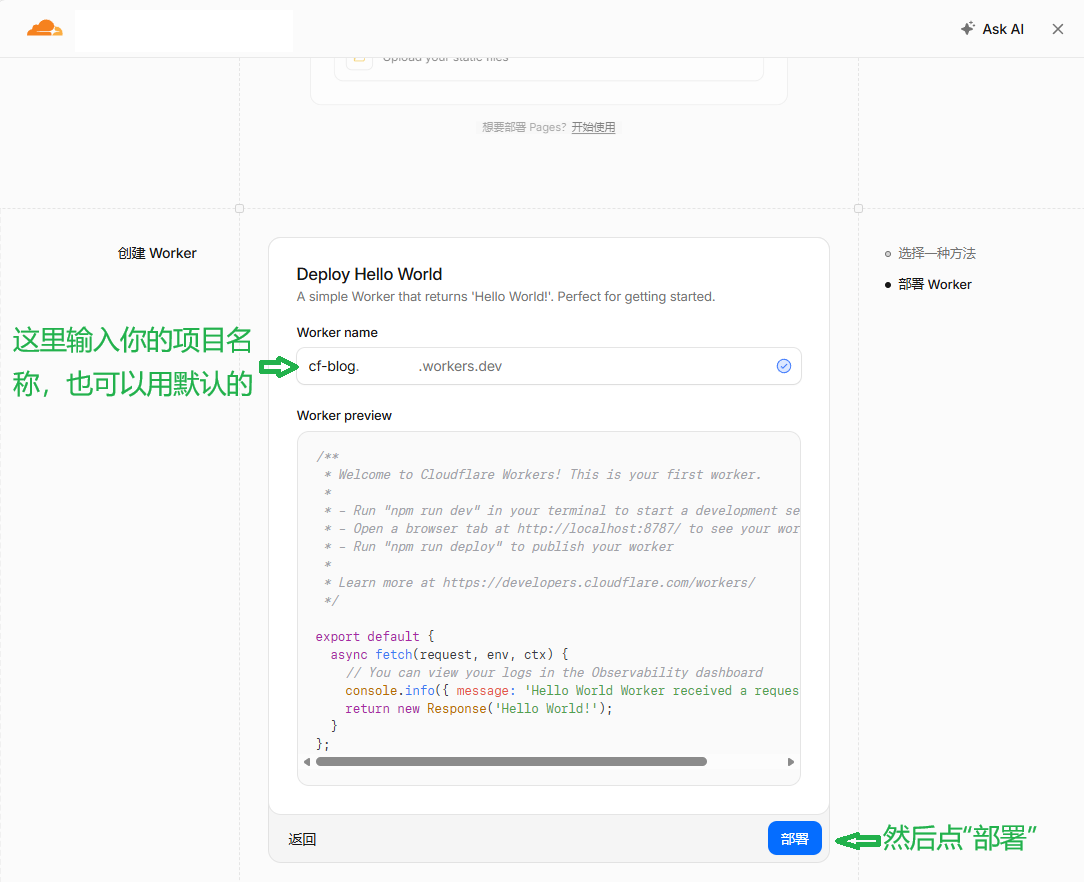Click the 部署 deploy button
The width and height of the screenshot is (1084, 882).
(794, 838)
